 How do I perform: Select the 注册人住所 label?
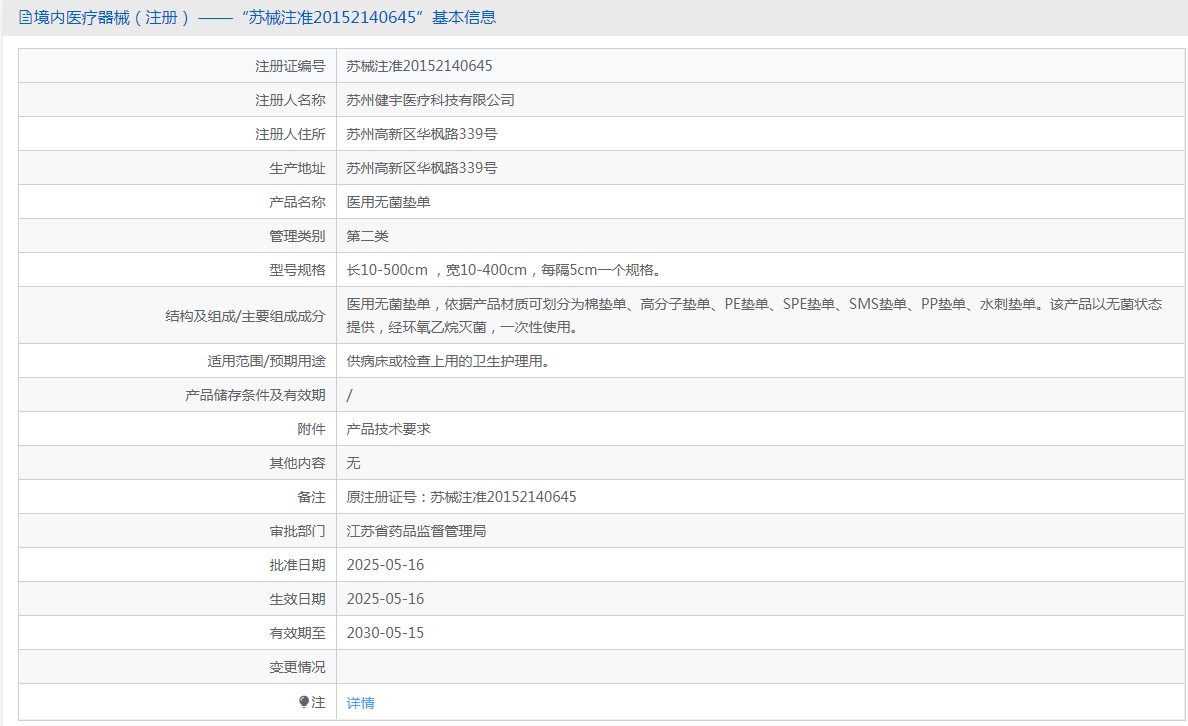[x=290, y=134]
